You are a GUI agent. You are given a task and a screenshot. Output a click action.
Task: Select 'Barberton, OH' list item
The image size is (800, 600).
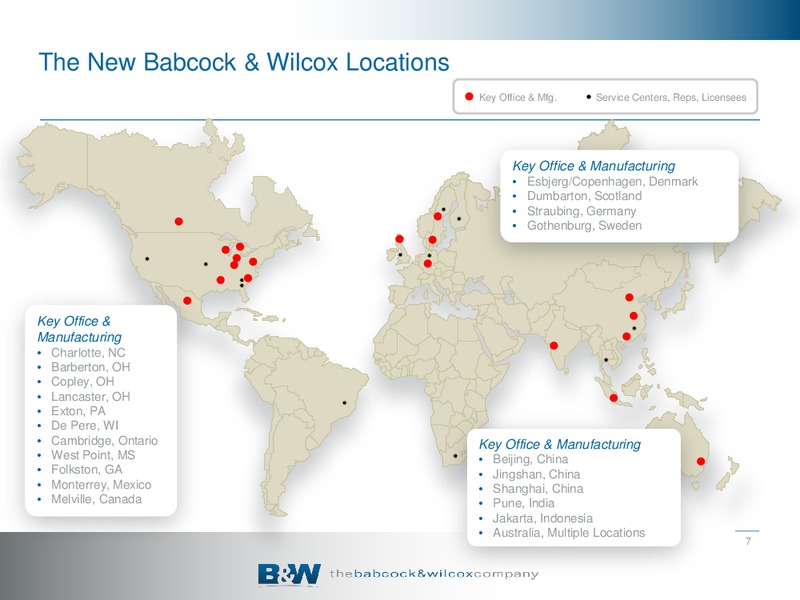(x=90, y=367)
